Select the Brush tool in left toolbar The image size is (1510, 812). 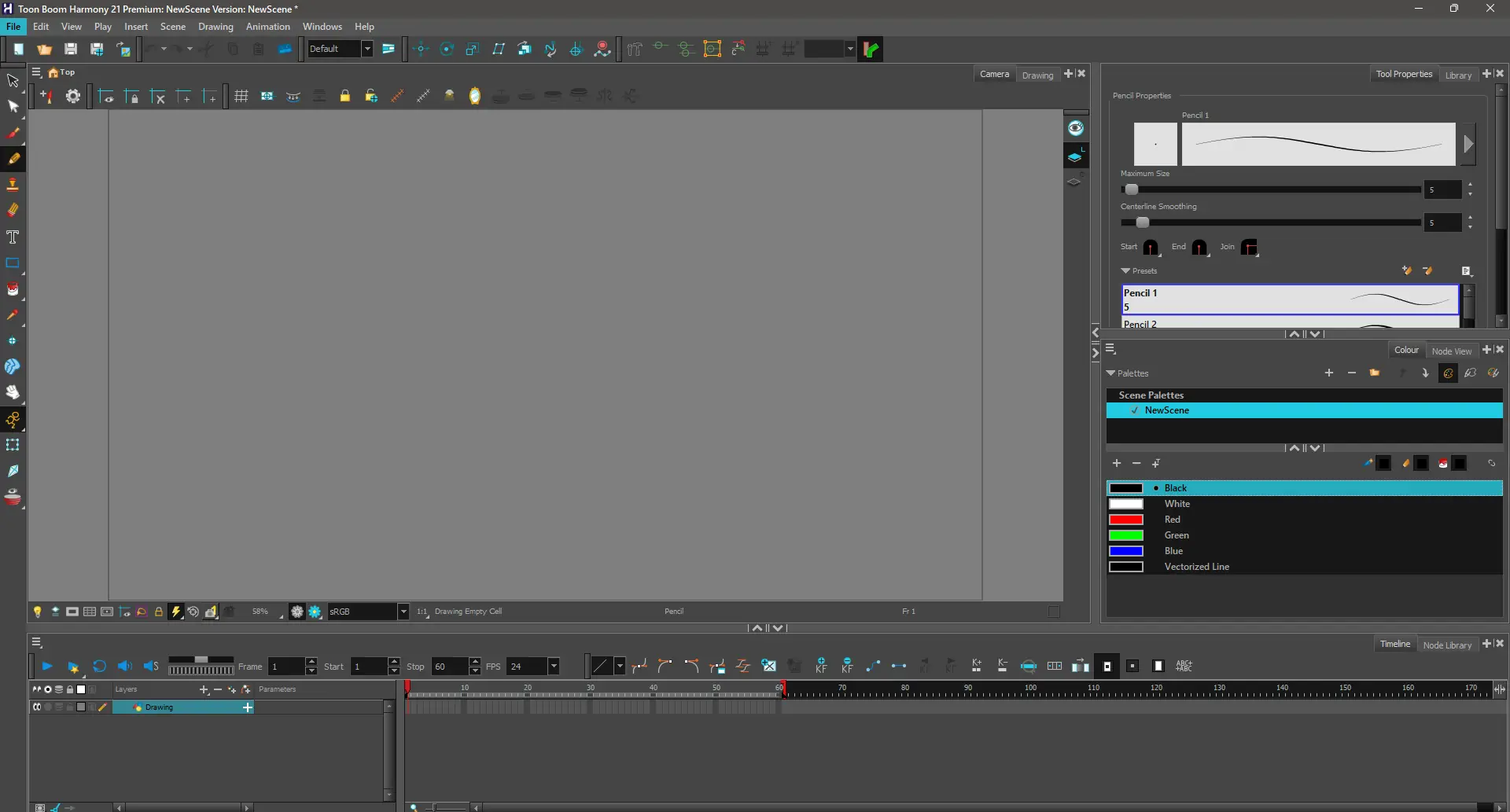pyautogui.click(x=13, y=133)
